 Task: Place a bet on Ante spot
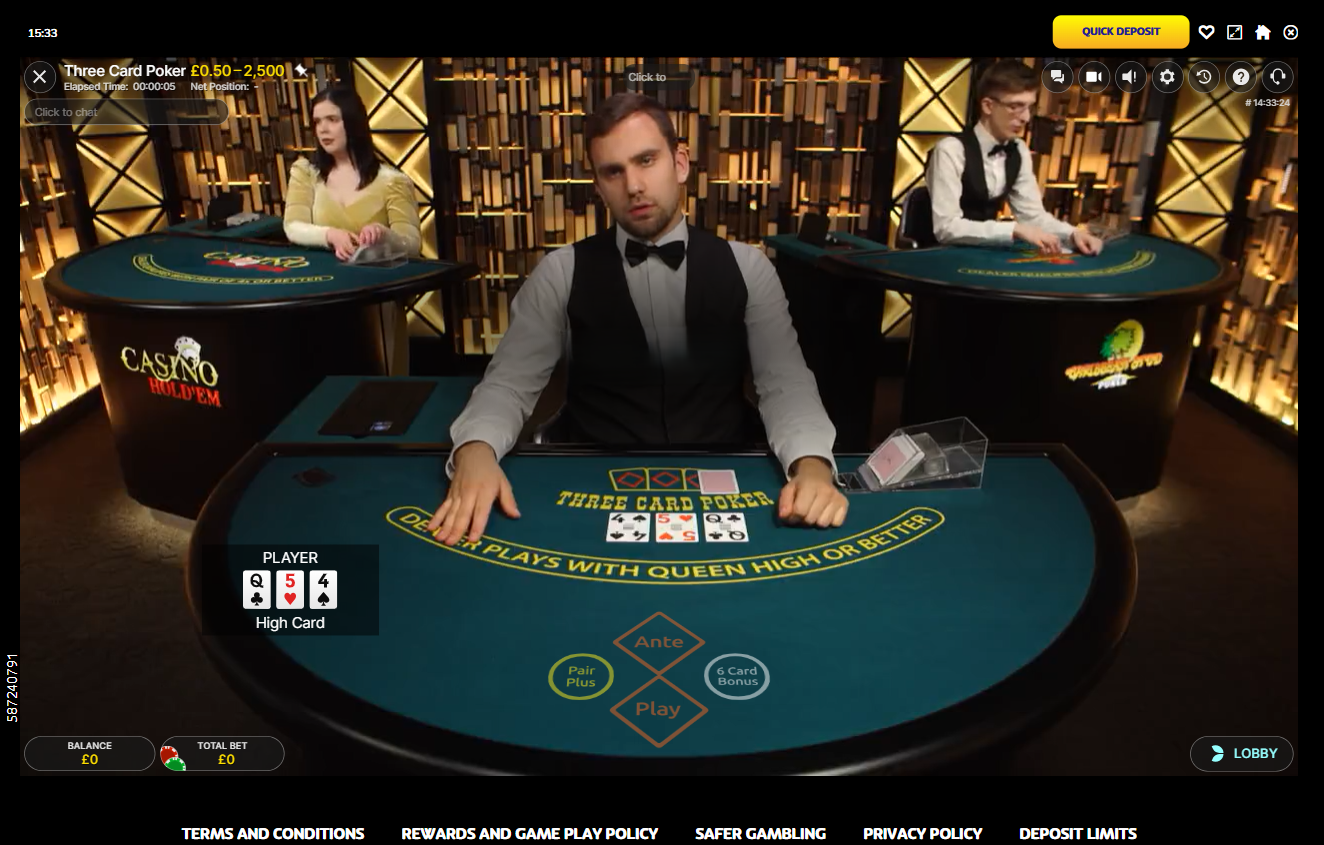pyautogui.click(x=658, y=642)
